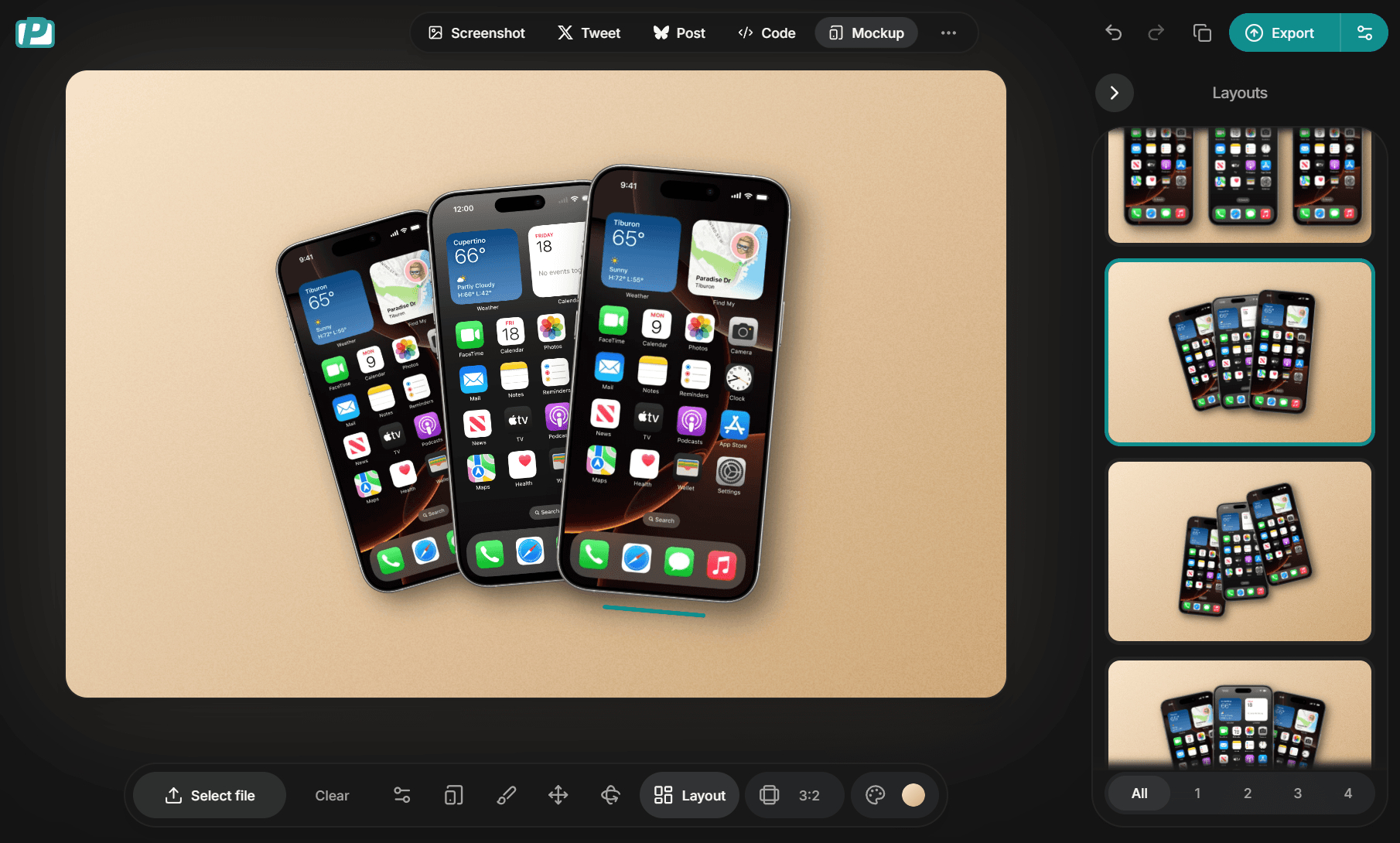Viewport: 1400px width, 843px height.
Task: Open the adjustments sliders icon near Clear
Action: click(401, 795)
